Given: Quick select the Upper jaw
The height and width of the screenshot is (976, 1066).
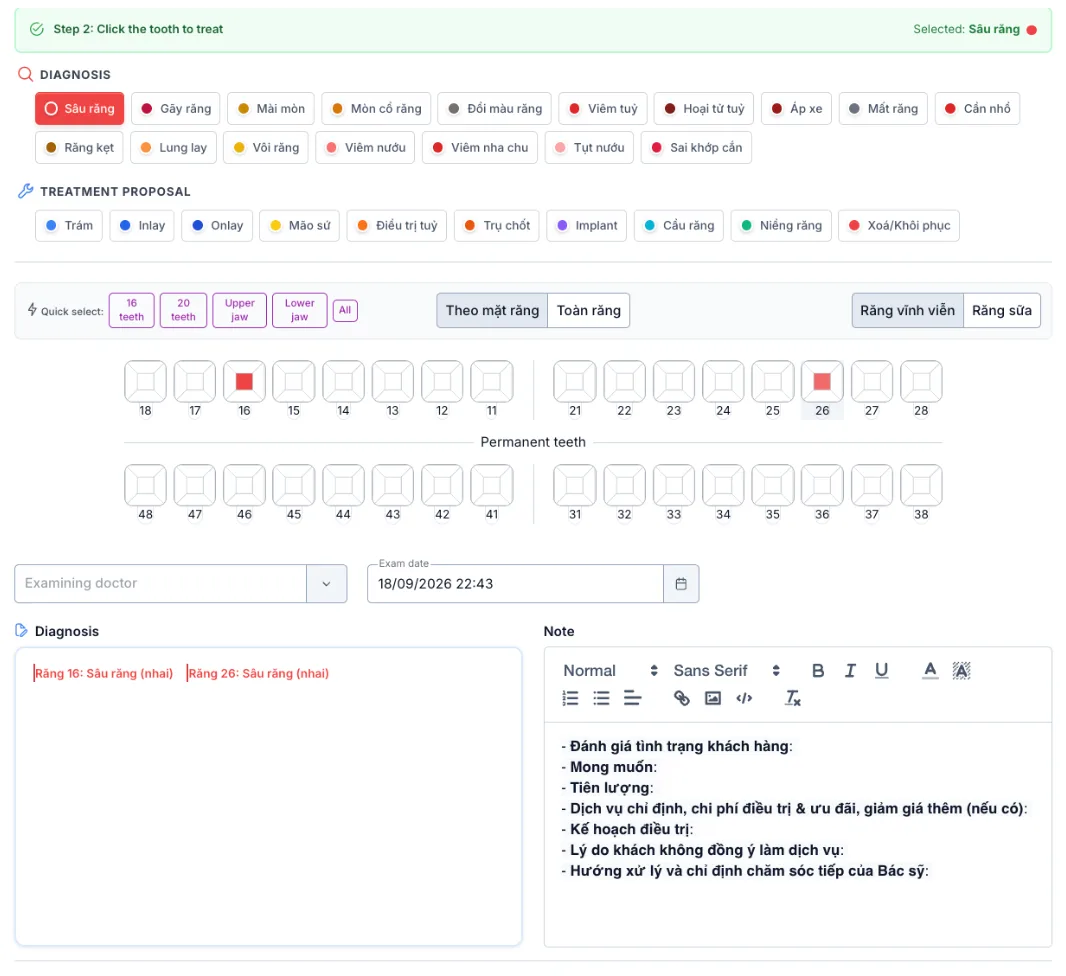Looking at the screenshot, I should click(239, 311).
